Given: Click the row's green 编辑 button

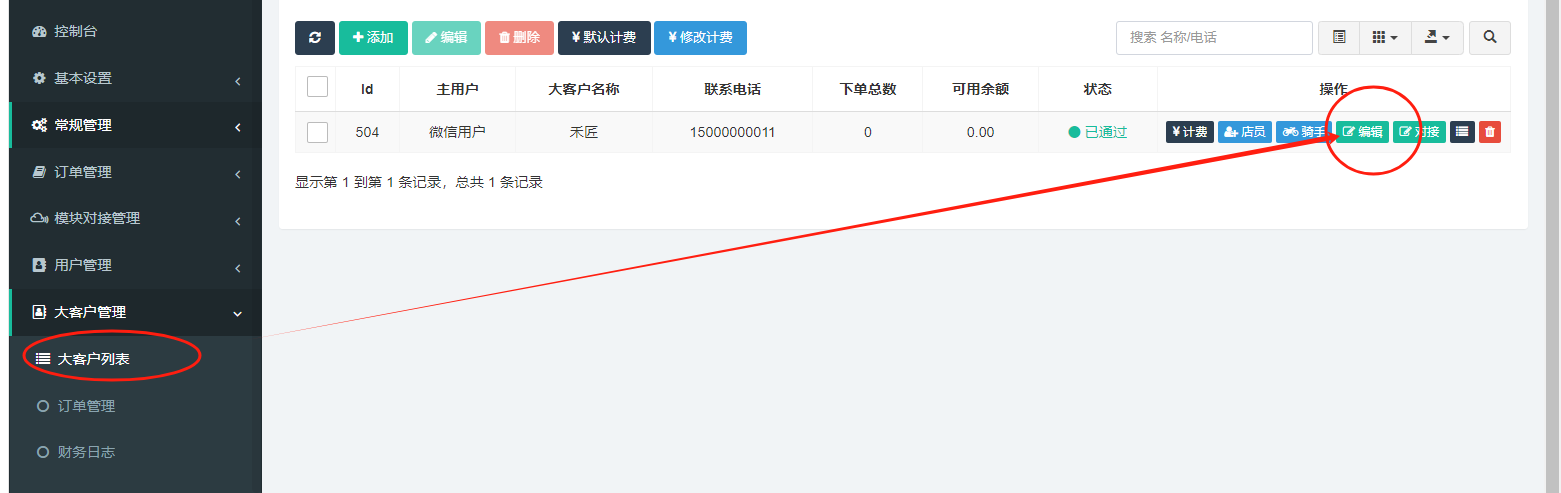Looking at the screenshot, I should click(1362, 132).
